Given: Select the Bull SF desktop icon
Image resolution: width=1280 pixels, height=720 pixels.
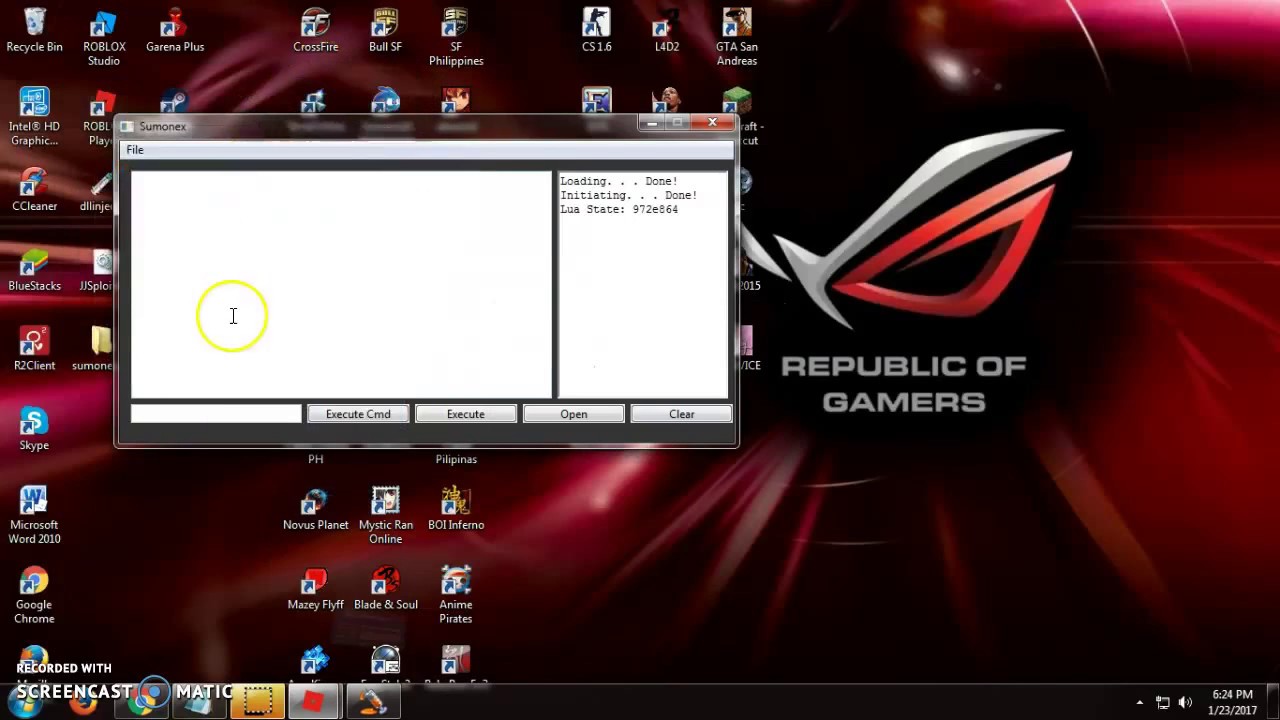Looking at the screenshot, I should tap(385, 31).
